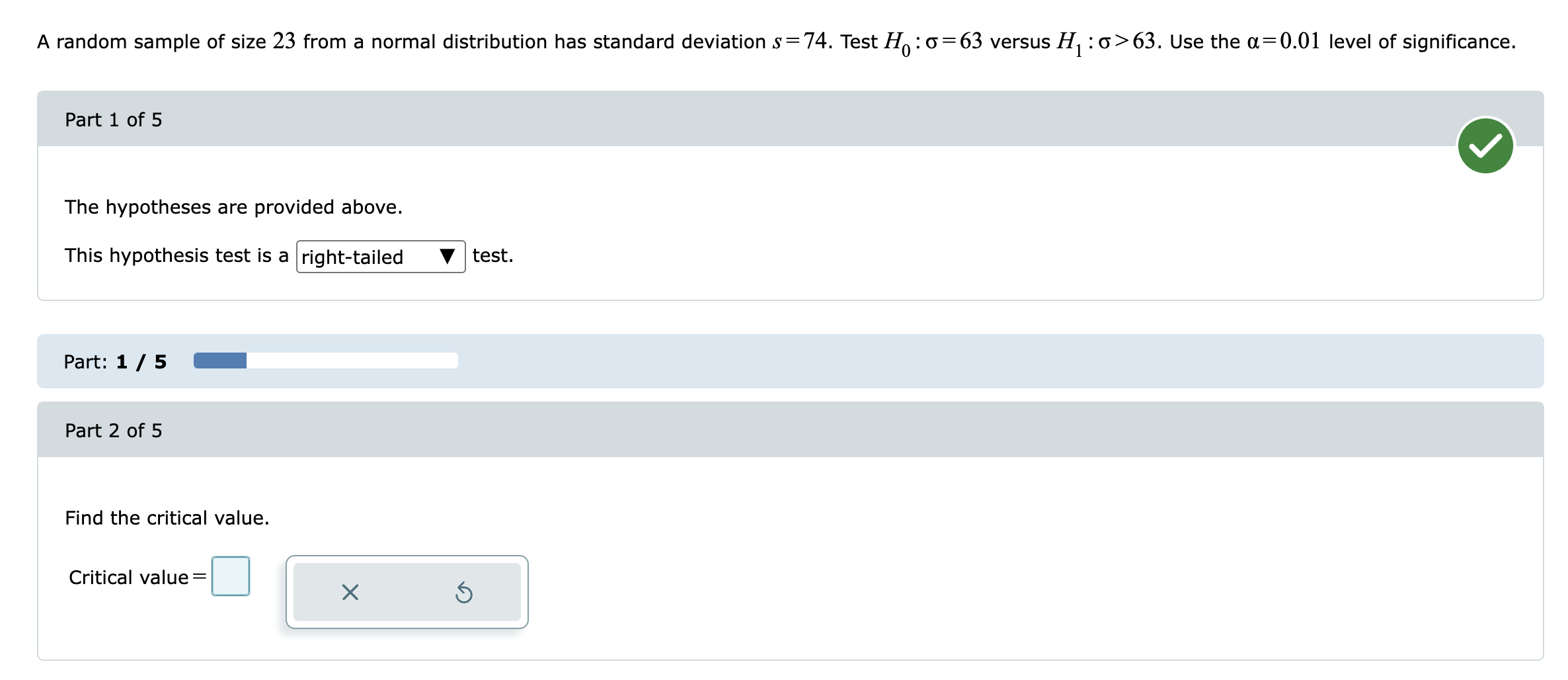The height and width of the screenshot is (680, 1568).
Task: Select the Part 2 of 5 header
Action: point(114,429)
